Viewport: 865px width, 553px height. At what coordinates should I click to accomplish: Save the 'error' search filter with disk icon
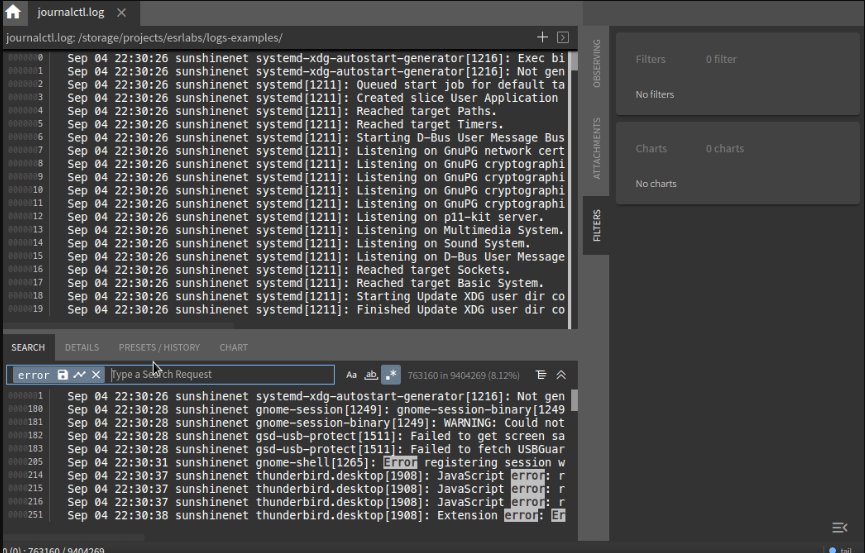(x=63, y=375)
